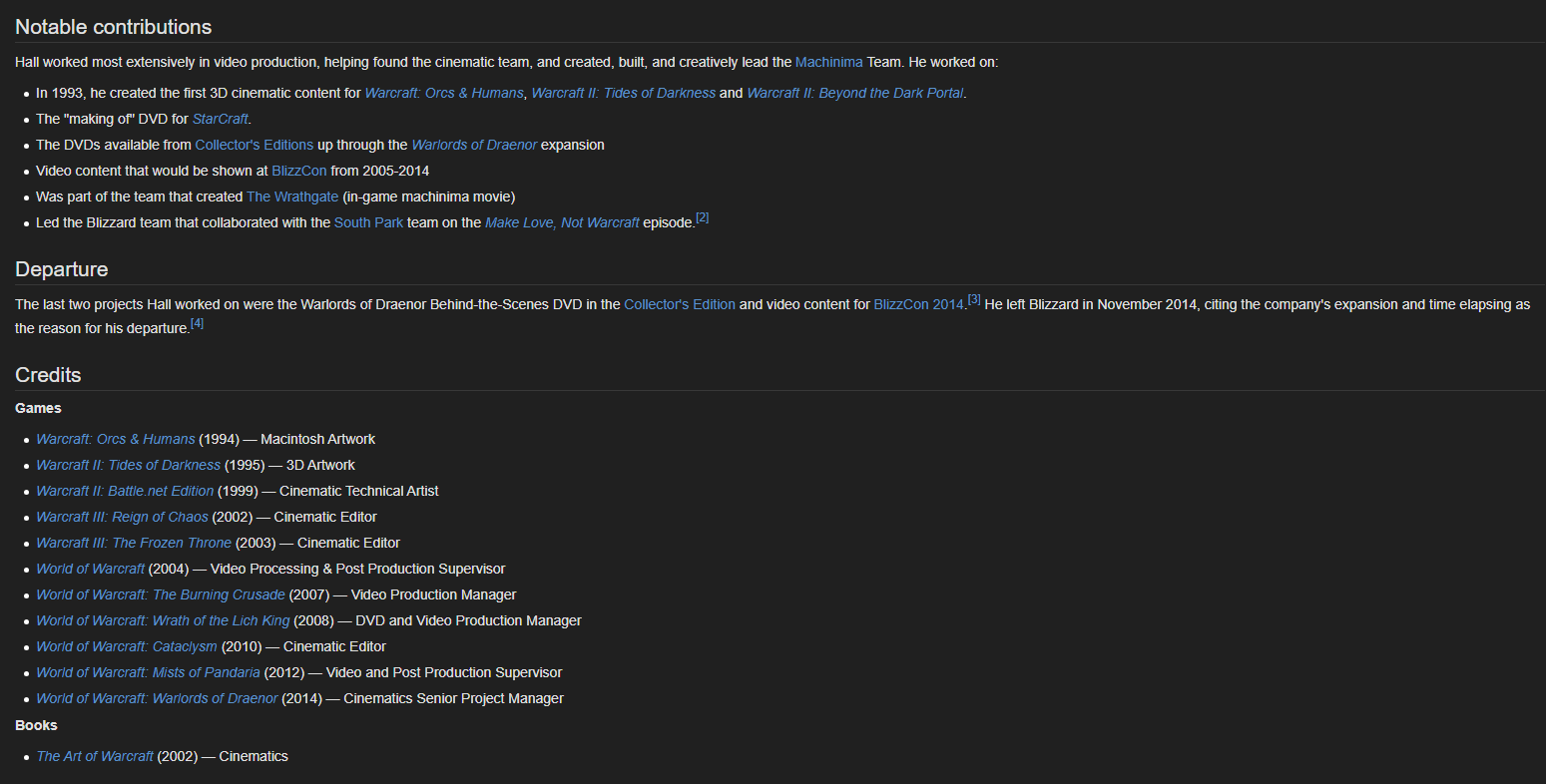Click 'Cinematics' text in Art of Warcraft row
This screenshot has width=1546, height=784.
pos(254,756)
